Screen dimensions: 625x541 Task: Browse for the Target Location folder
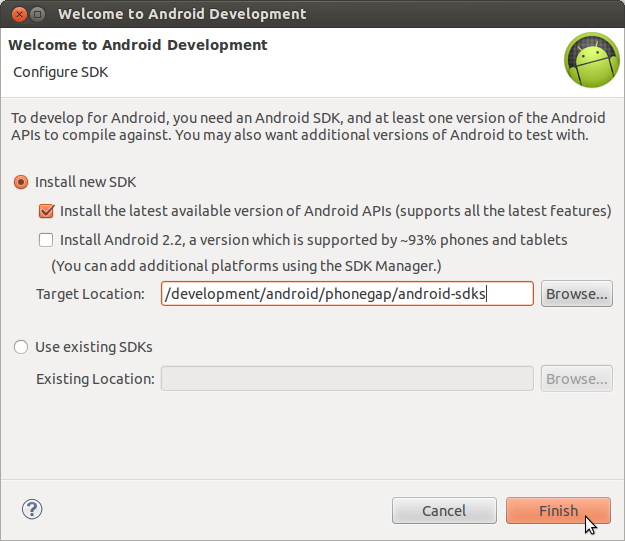coord(577,294)
